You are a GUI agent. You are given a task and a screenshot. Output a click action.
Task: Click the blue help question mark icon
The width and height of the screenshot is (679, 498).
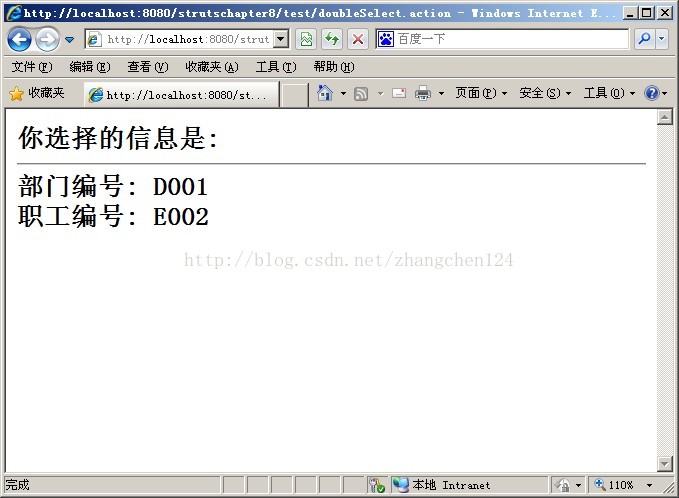(652, 93)
